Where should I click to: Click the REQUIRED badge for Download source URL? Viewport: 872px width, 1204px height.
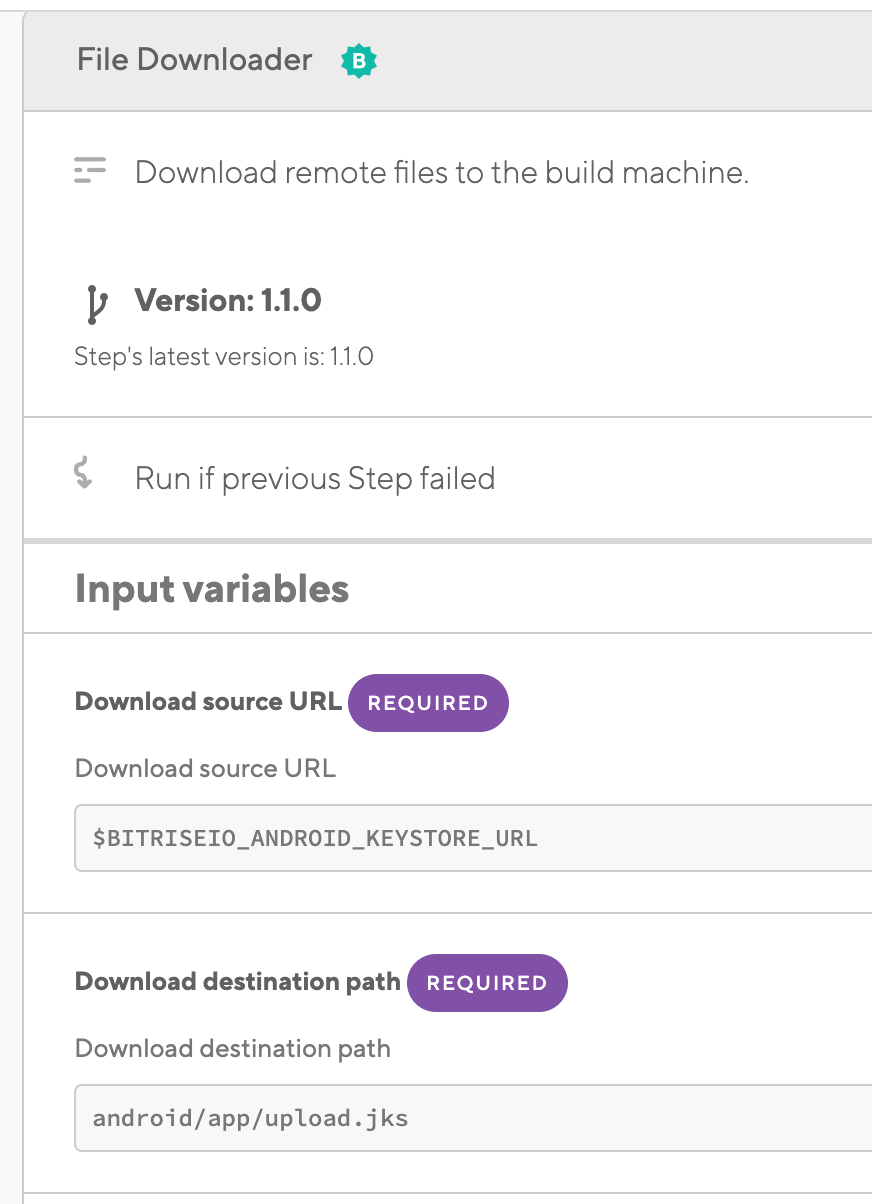pos(428,702)
